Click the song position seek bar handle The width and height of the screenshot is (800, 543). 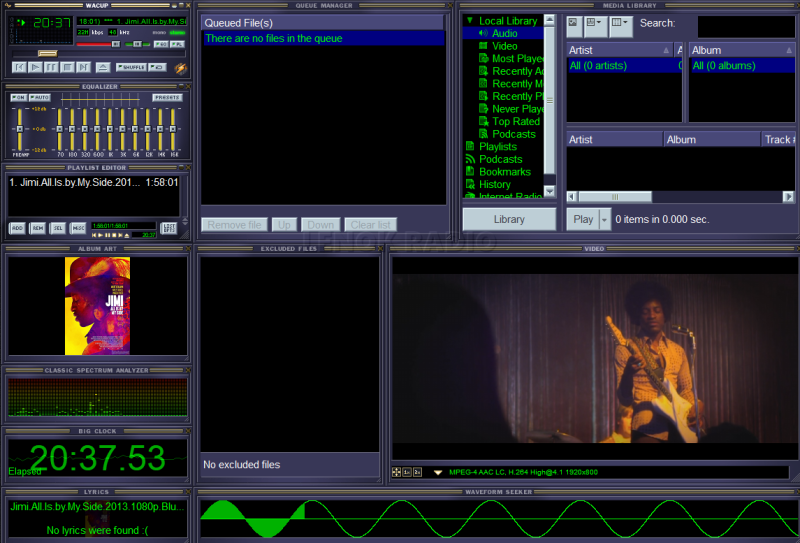click(47, 53)
